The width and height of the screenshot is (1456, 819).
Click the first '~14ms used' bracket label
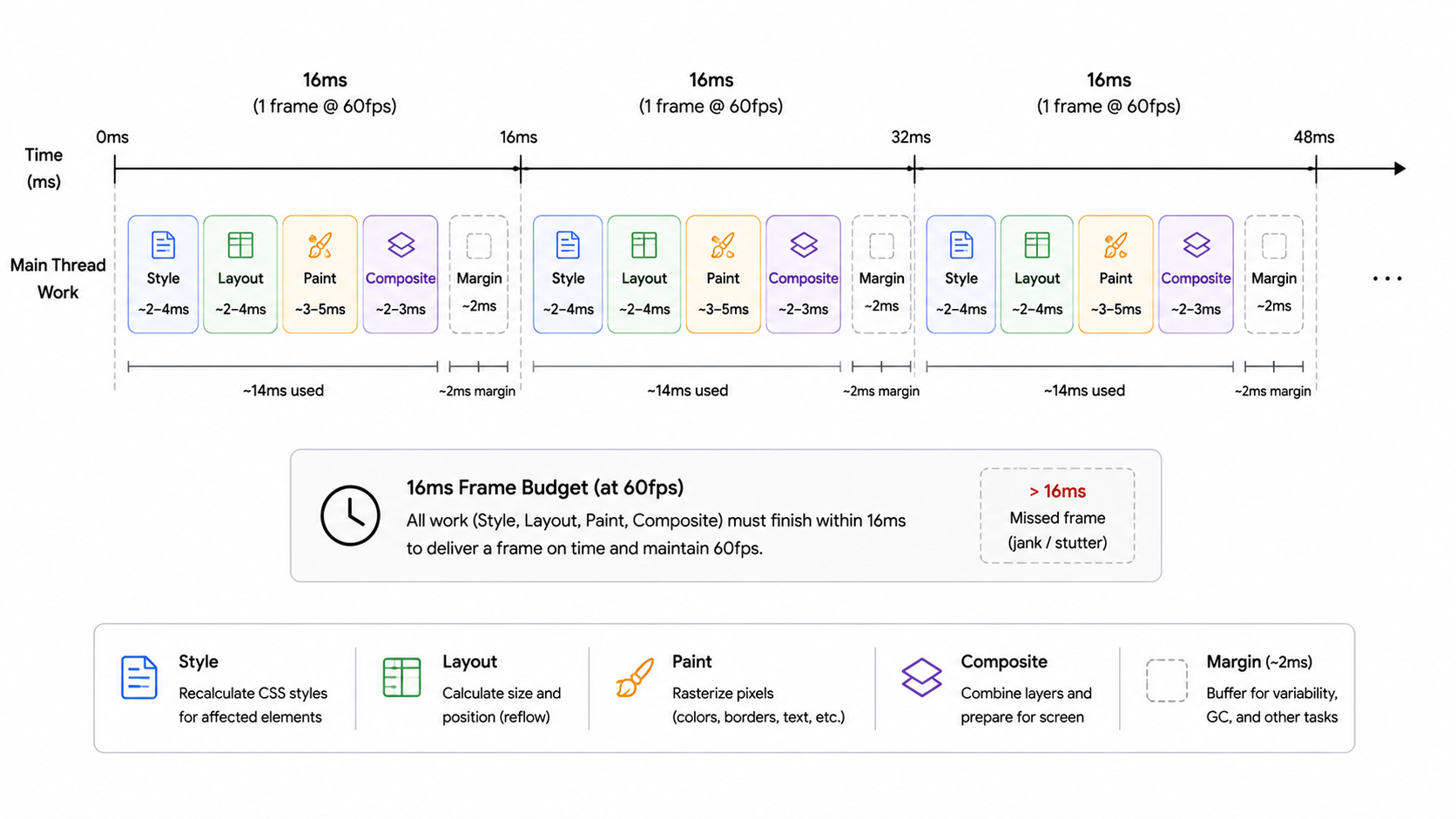point(283,391)
